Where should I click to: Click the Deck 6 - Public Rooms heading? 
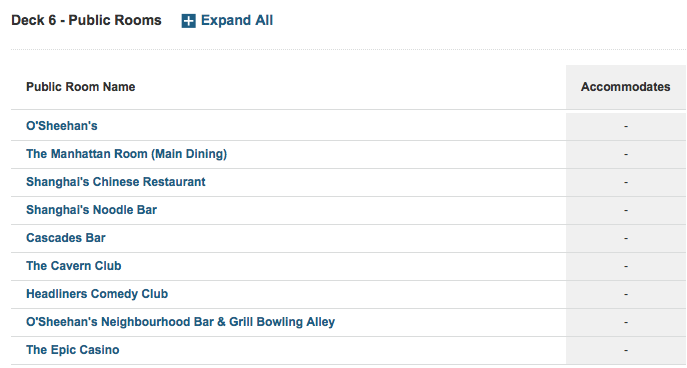(x=86, y=21)
